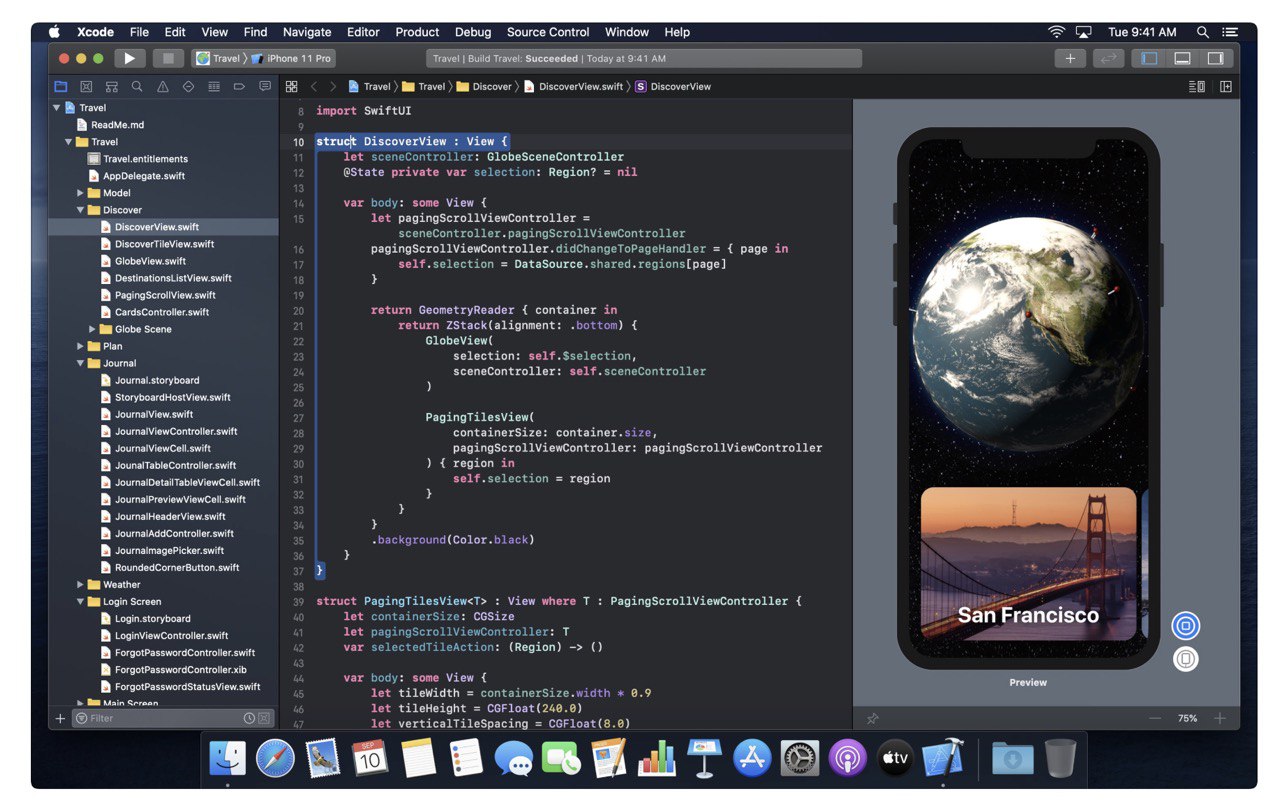Viewport: 1280px width, 808px height.
Task: Zoom in the preview canvas
Action: point(1220,718)
